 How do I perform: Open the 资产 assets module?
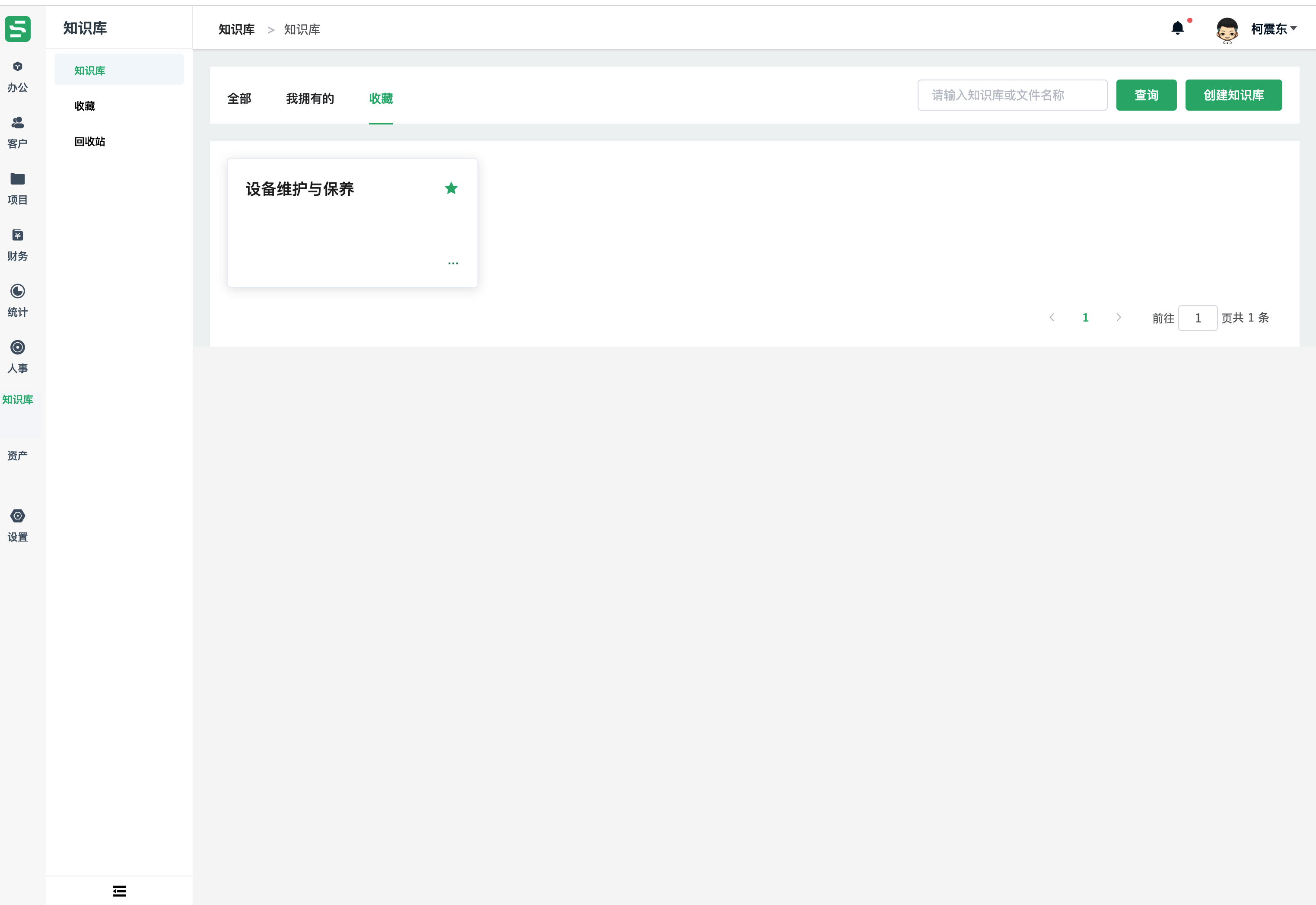(x=18, y=456)
